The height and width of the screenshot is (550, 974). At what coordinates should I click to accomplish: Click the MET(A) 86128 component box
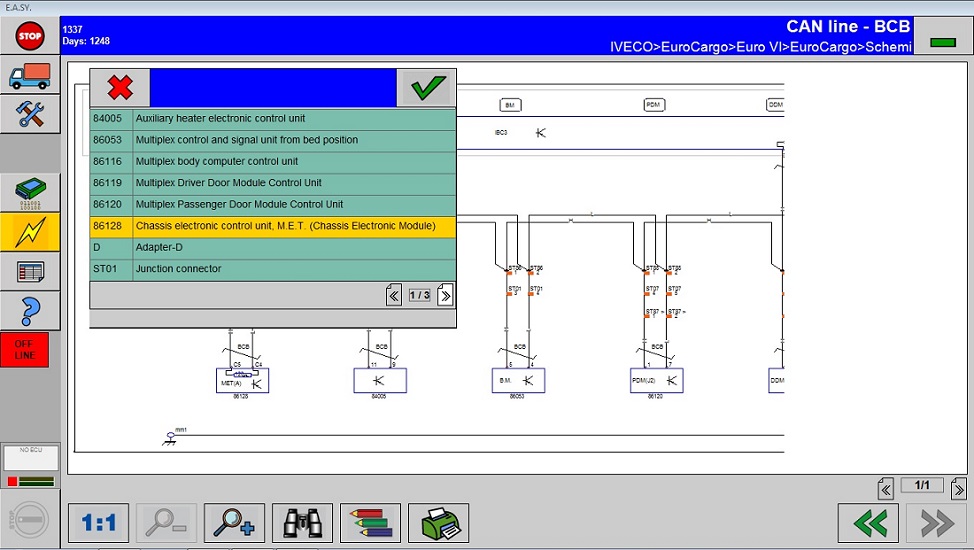click(x=242, y=380)
